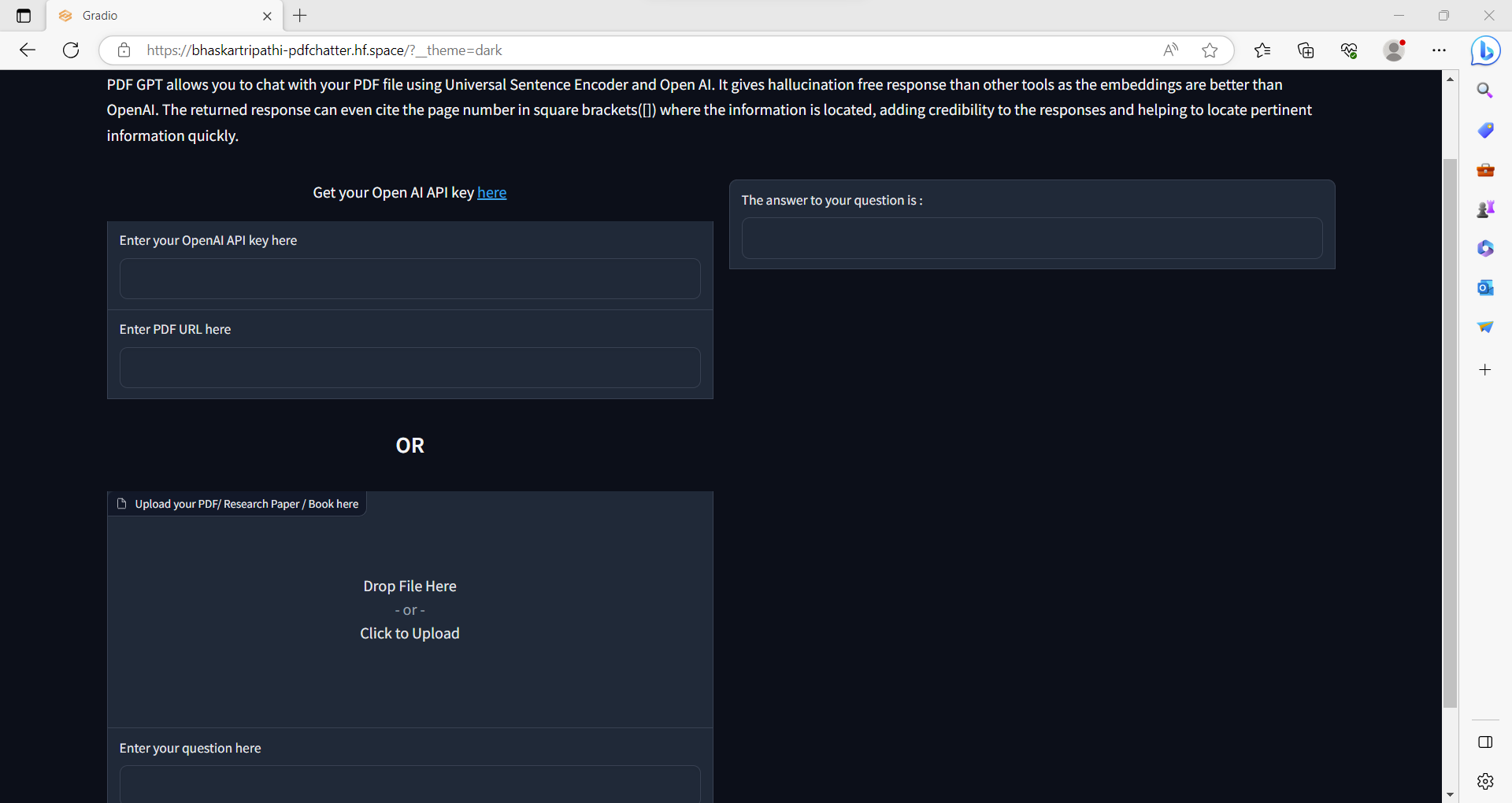
Task: Close the Gradio tab
Action: tap(267, 16)
